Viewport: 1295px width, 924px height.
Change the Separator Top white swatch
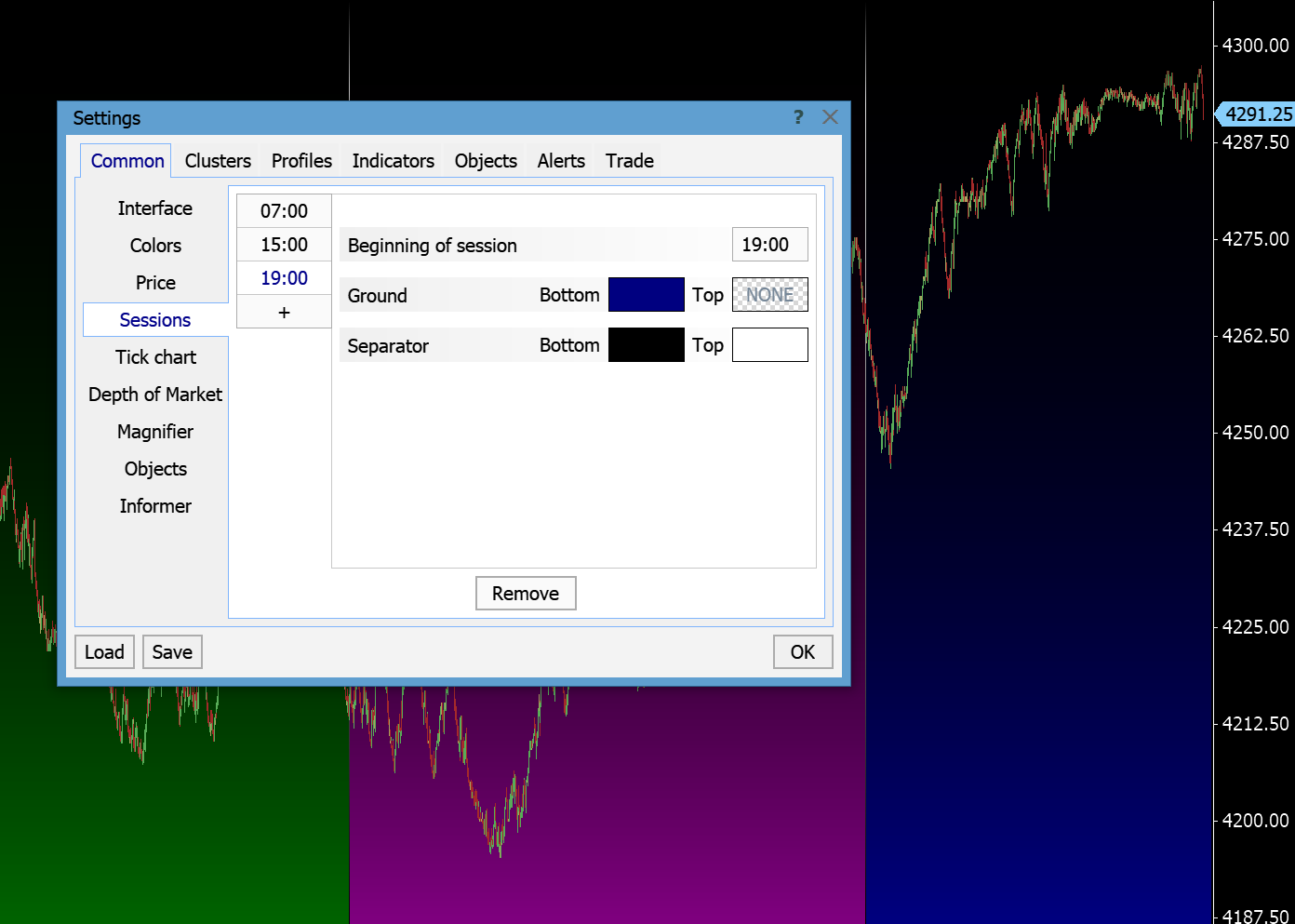click(x=769, y=345)
